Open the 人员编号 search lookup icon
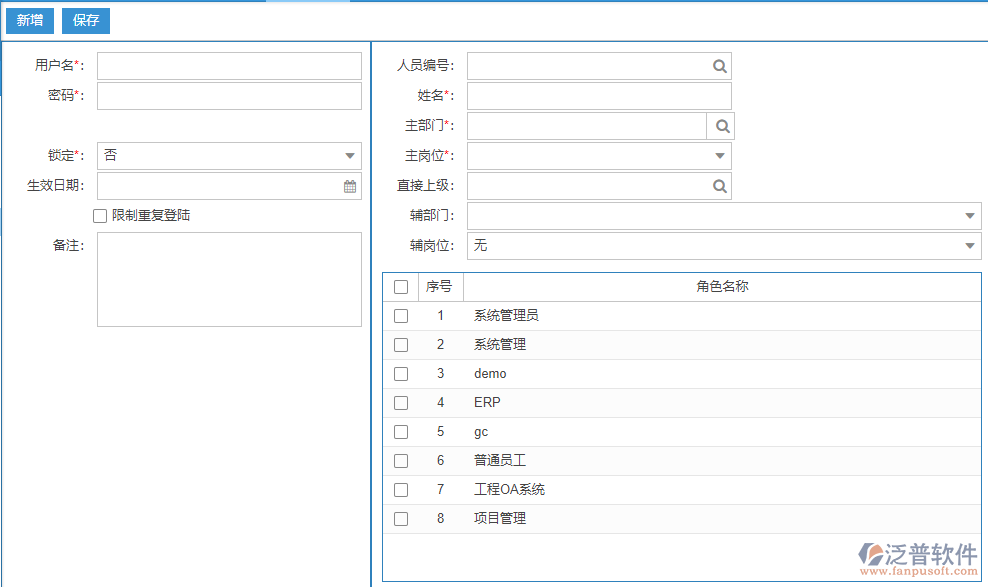 click(x=719, y=66)
